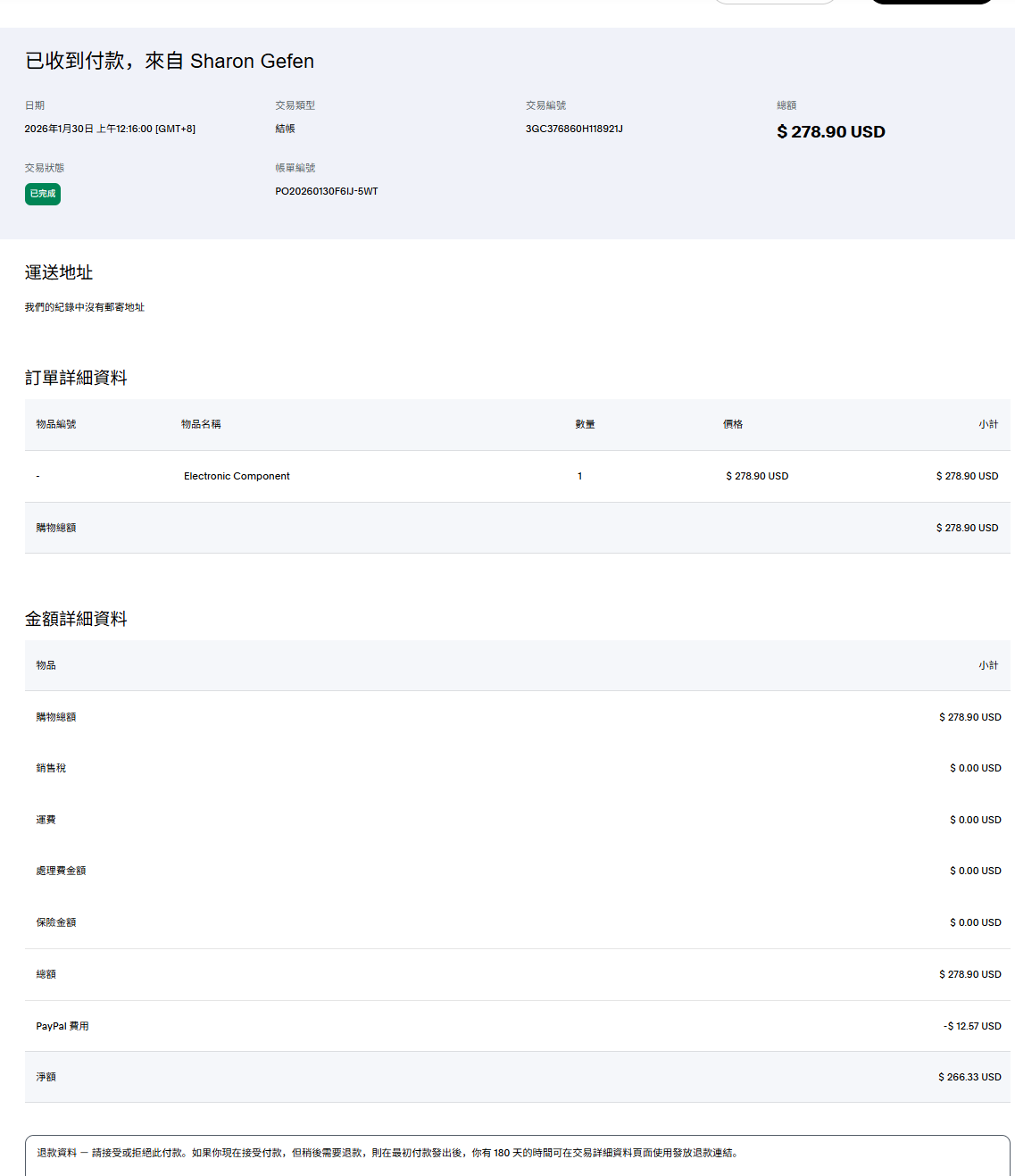This screenshot has height=1176, width=1015.
Task: Click the 我們的紀錄中沒有郵寄地址 address message
Action: [x=85, y=307]
